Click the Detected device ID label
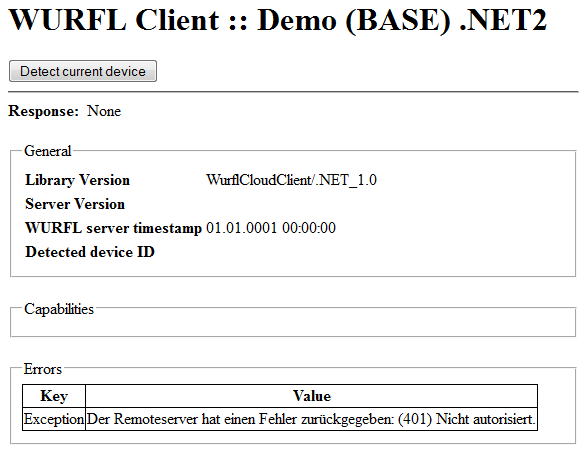586x452 pixels. click(x=90, y=252)
